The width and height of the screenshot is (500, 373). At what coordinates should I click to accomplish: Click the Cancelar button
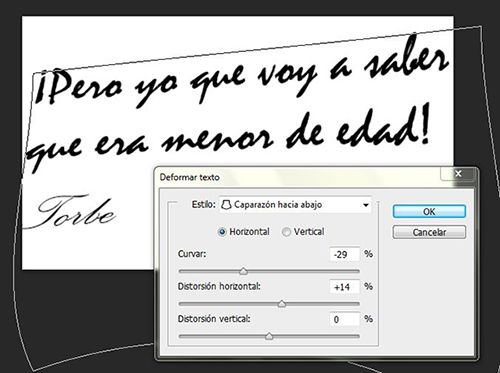tap(429, 232)
